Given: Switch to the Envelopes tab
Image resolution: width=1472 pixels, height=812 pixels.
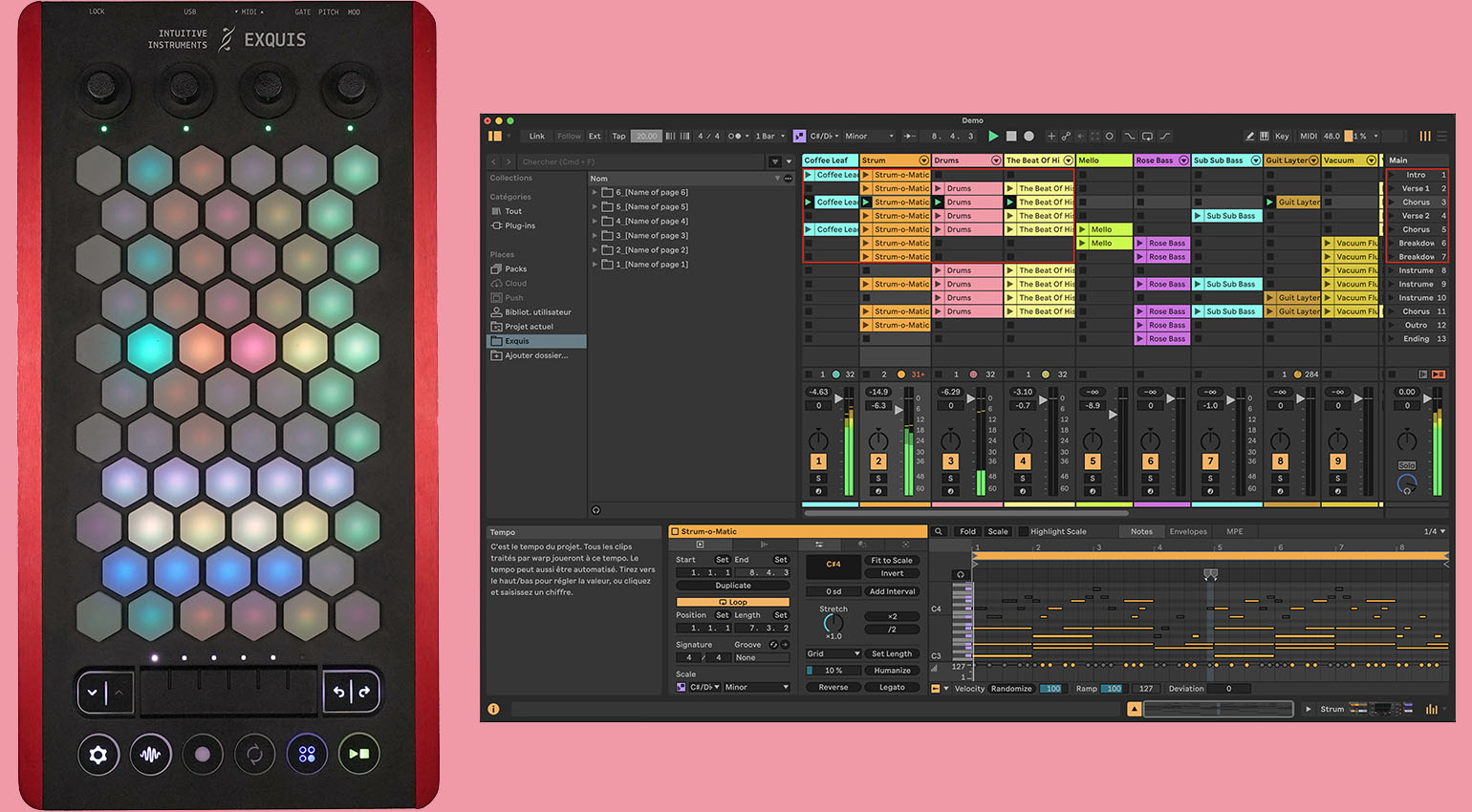Looking at the screenshot, I should point(1188,532).
